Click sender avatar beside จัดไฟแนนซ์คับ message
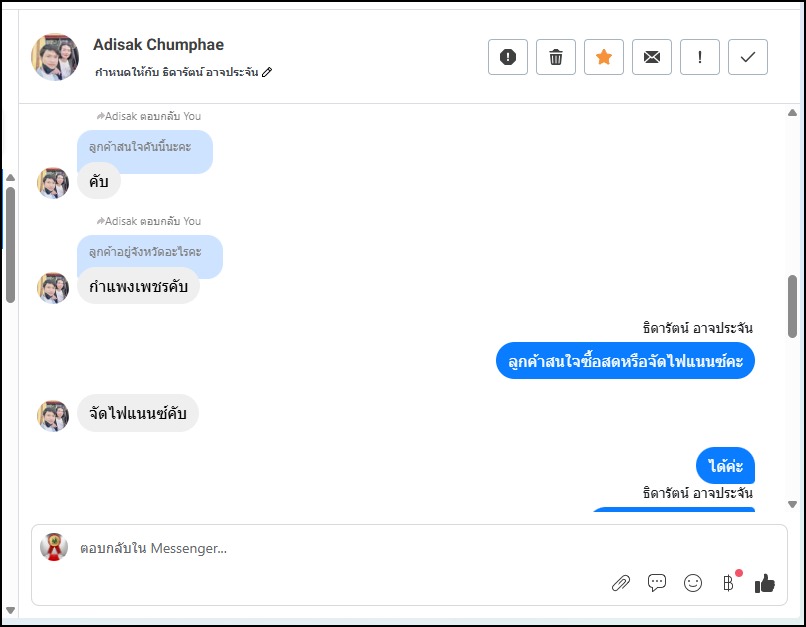Screen dimensions: 806x627 pyautogui.click(x=53, y=415)
